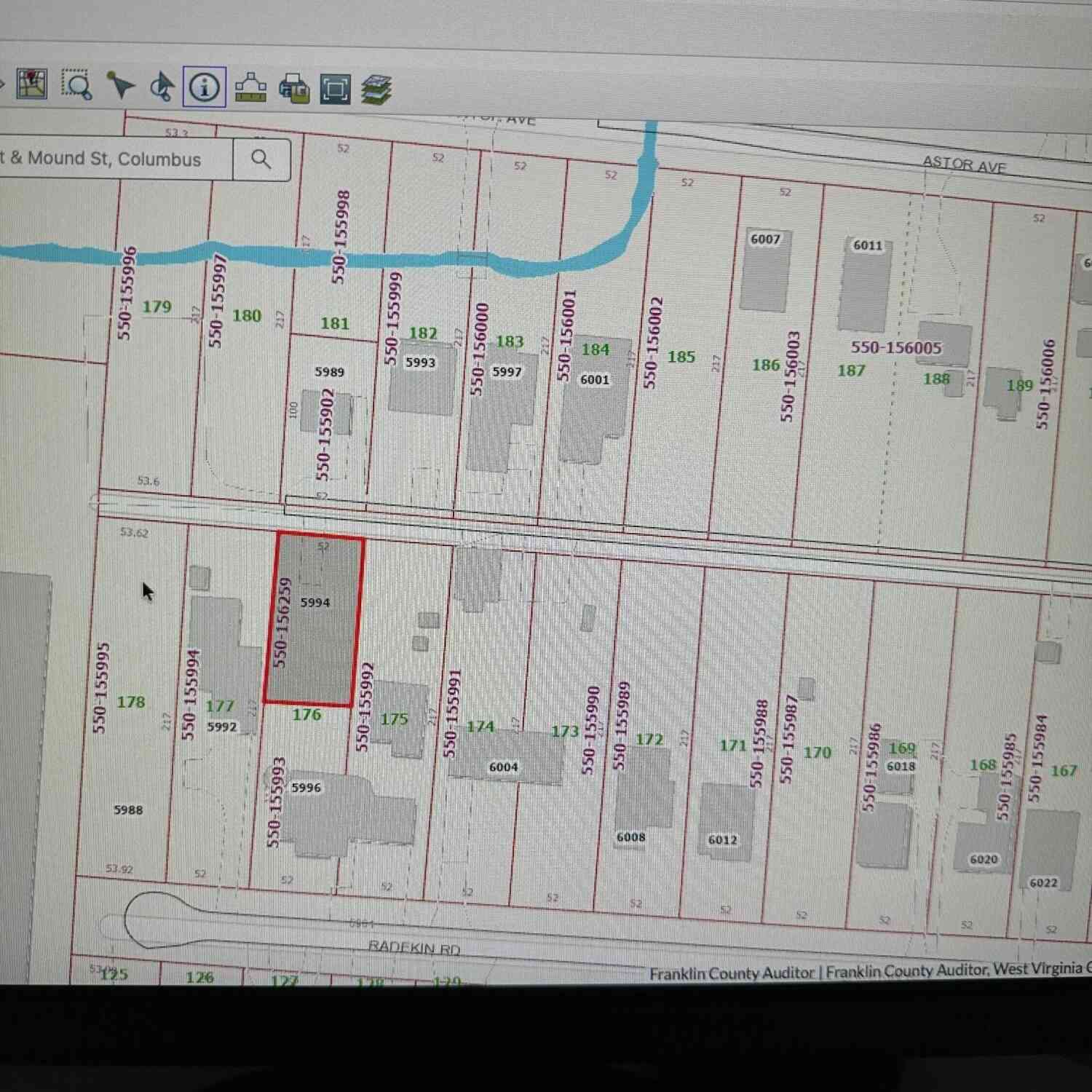Click the parcel number 550-155996
Viewport: 1092px width, 1092px height.
click(x=127, y=293)
